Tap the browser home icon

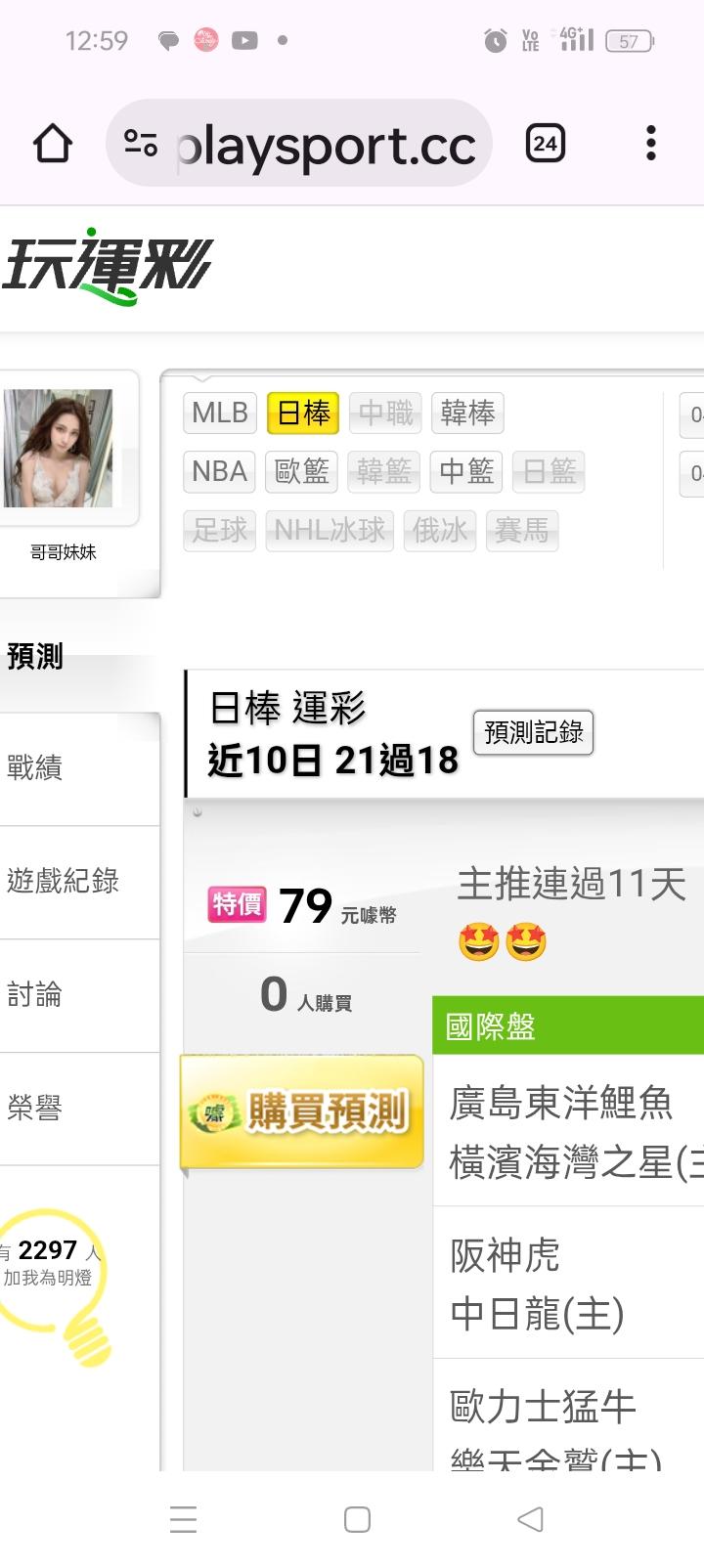pos(53,144)
